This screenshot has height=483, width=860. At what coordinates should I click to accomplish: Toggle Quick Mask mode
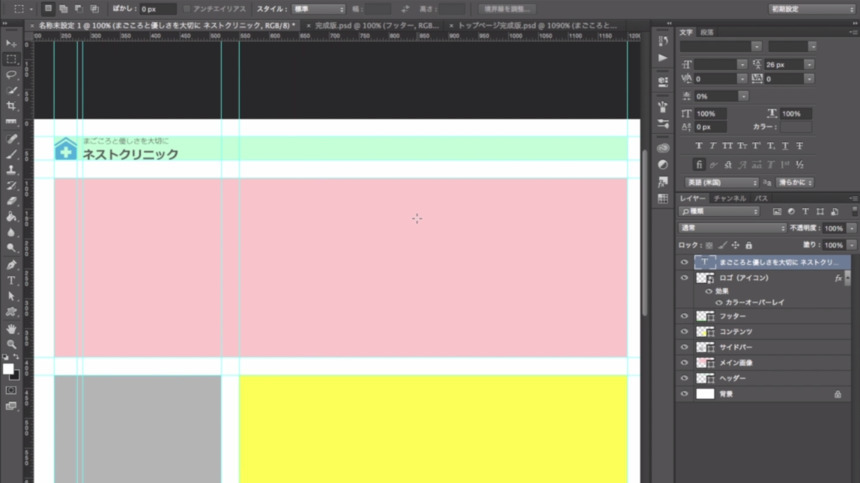click(x=11, y=390)
